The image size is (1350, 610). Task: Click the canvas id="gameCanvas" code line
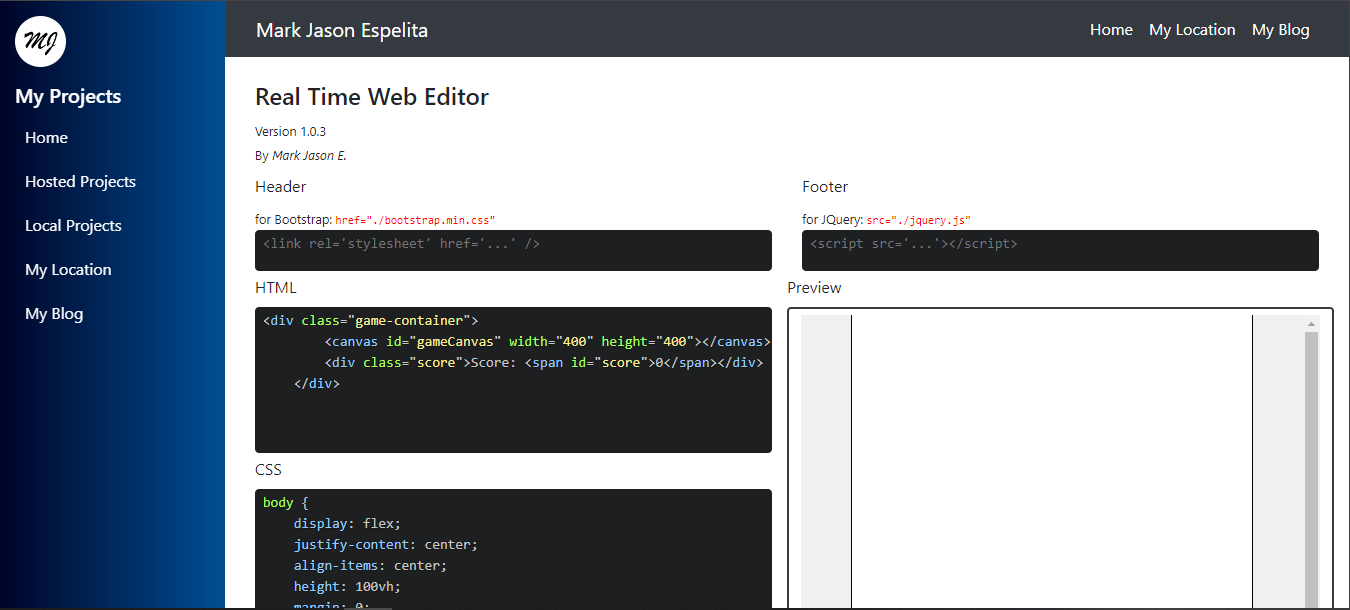[547, 342]
